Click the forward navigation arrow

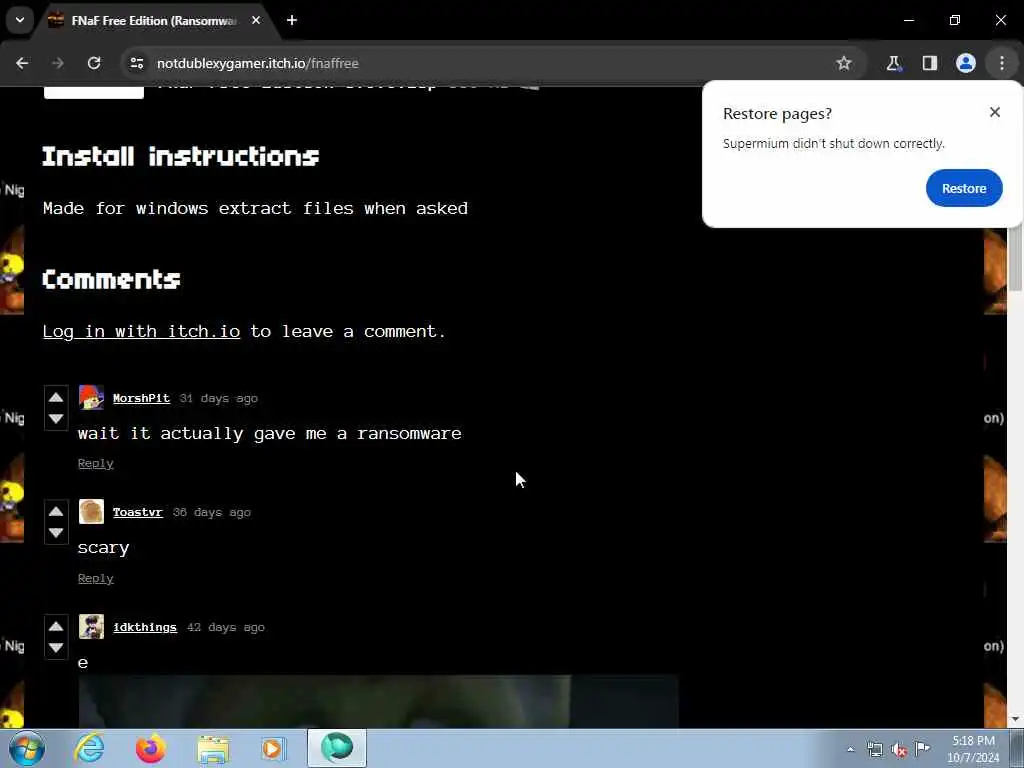58,63
